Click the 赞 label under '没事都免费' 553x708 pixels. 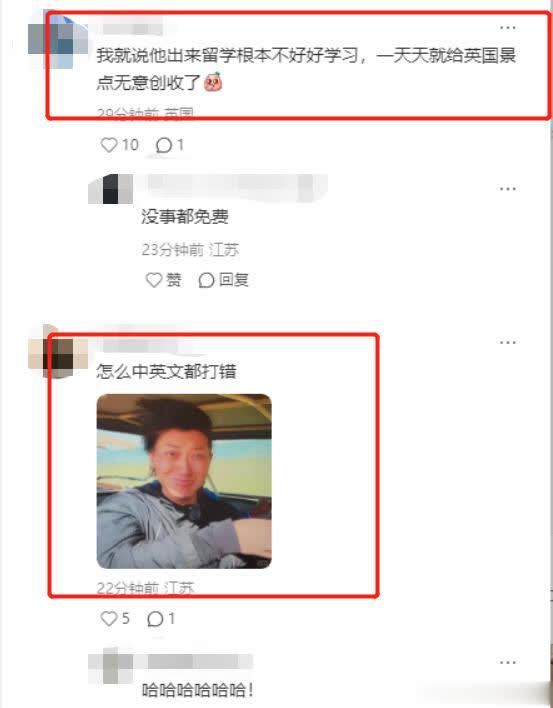pos(174,280)
